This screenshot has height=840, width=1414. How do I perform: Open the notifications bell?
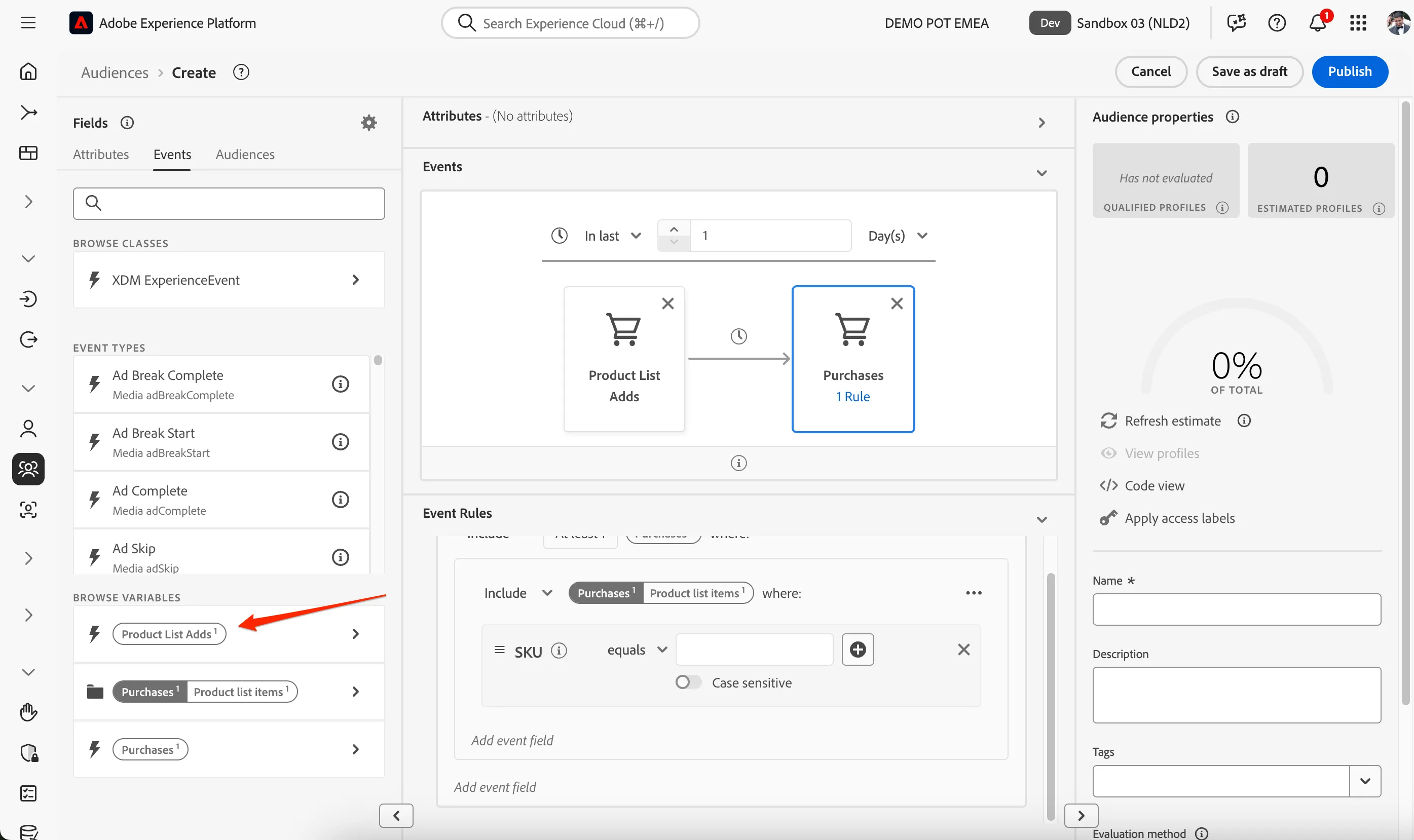pyautogui.click(x=1317, y=23)
